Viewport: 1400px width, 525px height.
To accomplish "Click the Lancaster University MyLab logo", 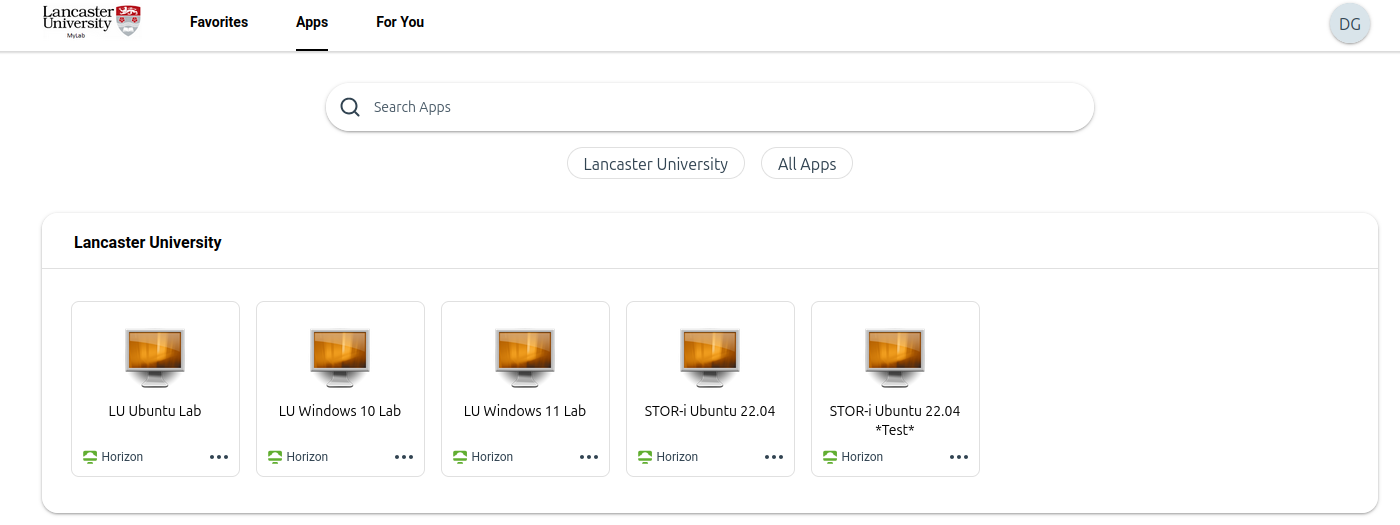I will pyautogui.click(x=91, y=20).
